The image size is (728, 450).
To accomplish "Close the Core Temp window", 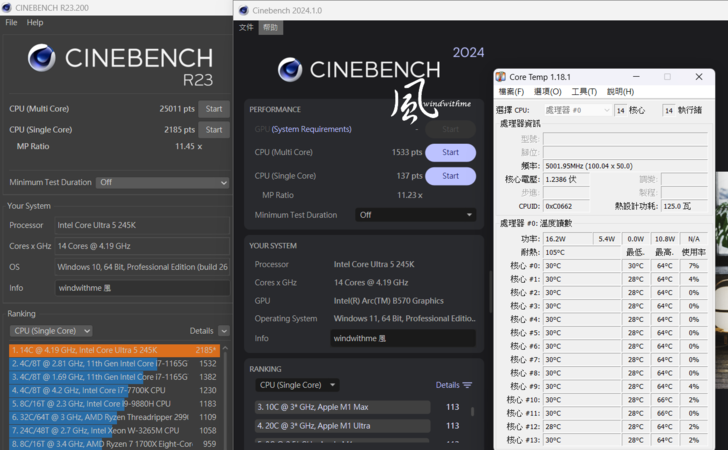I will [699, 76].
